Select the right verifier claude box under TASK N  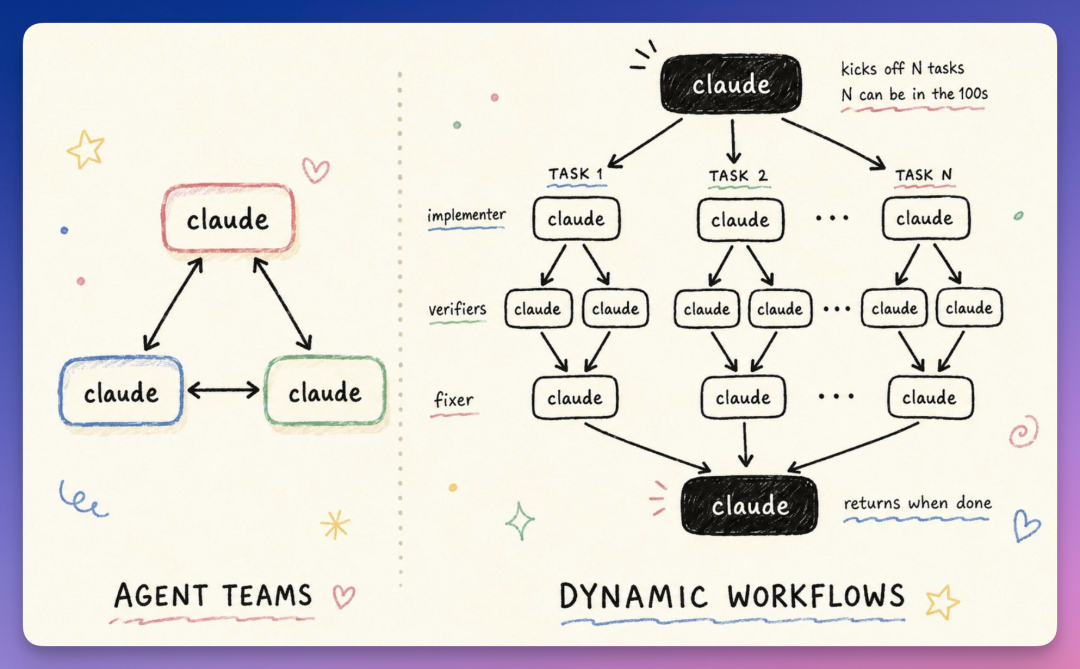click(x=969, y=308)
